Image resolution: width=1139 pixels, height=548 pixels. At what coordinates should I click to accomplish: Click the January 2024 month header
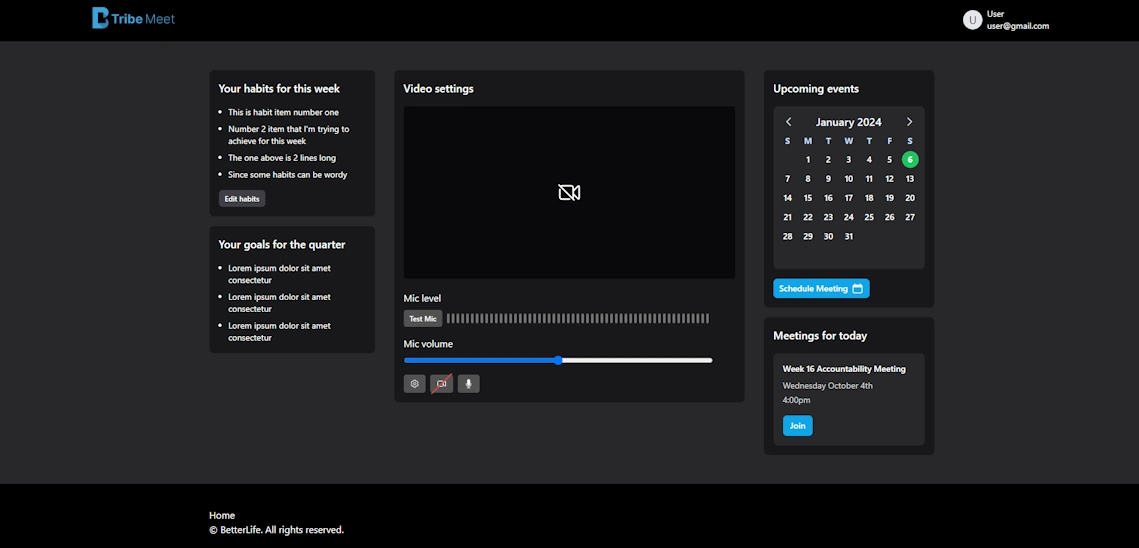pos(848,122)
